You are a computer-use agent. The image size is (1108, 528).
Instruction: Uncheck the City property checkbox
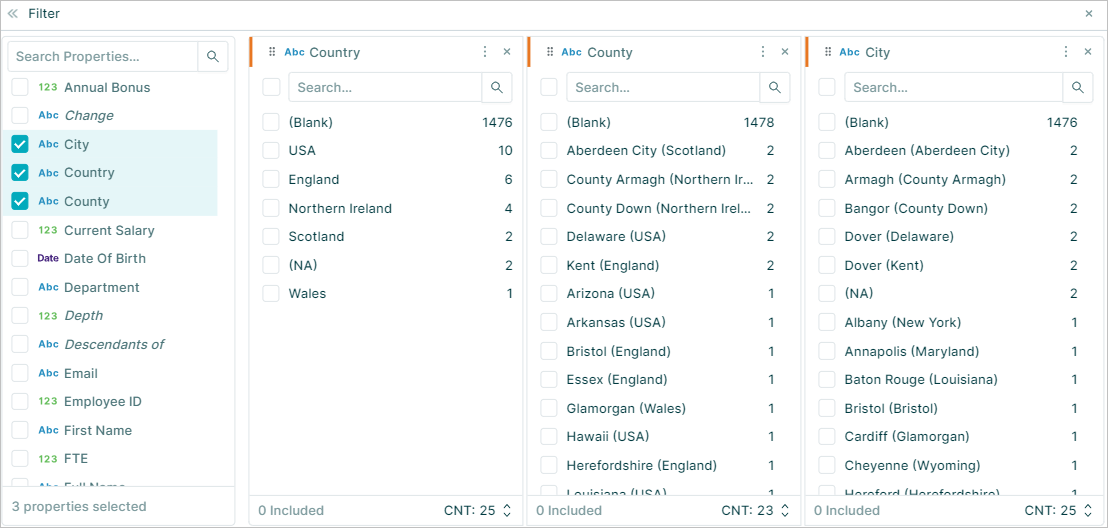[20, 144]
